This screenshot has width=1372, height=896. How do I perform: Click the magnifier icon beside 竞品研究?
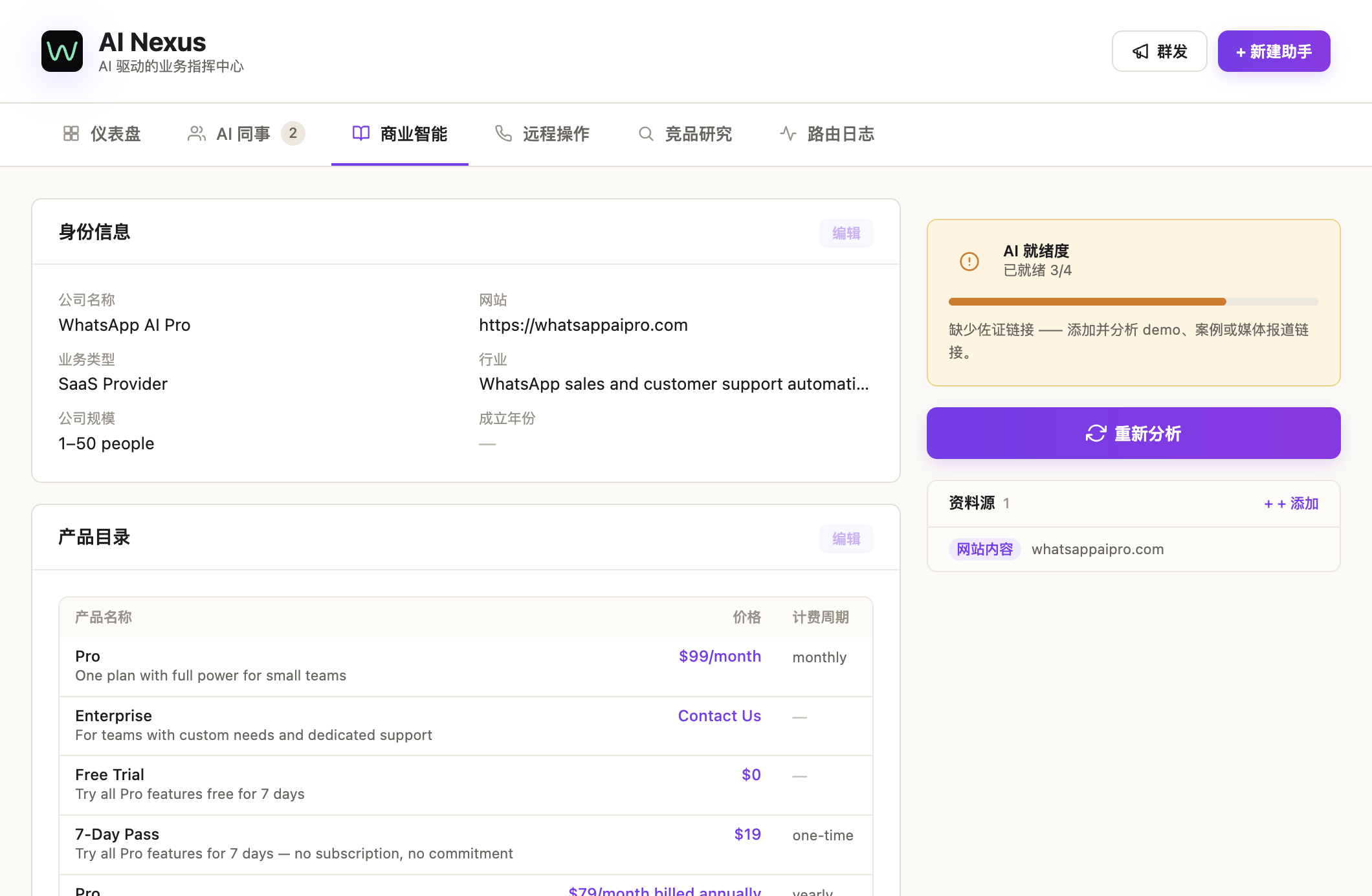[x=646, y=133]
